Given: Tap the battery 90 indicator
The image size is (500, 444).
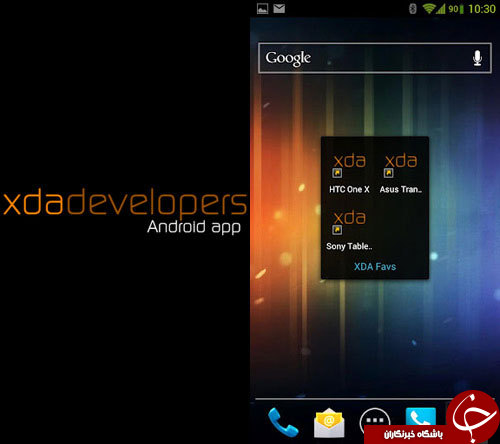Looking at the screenshot, I should point(456,9).
